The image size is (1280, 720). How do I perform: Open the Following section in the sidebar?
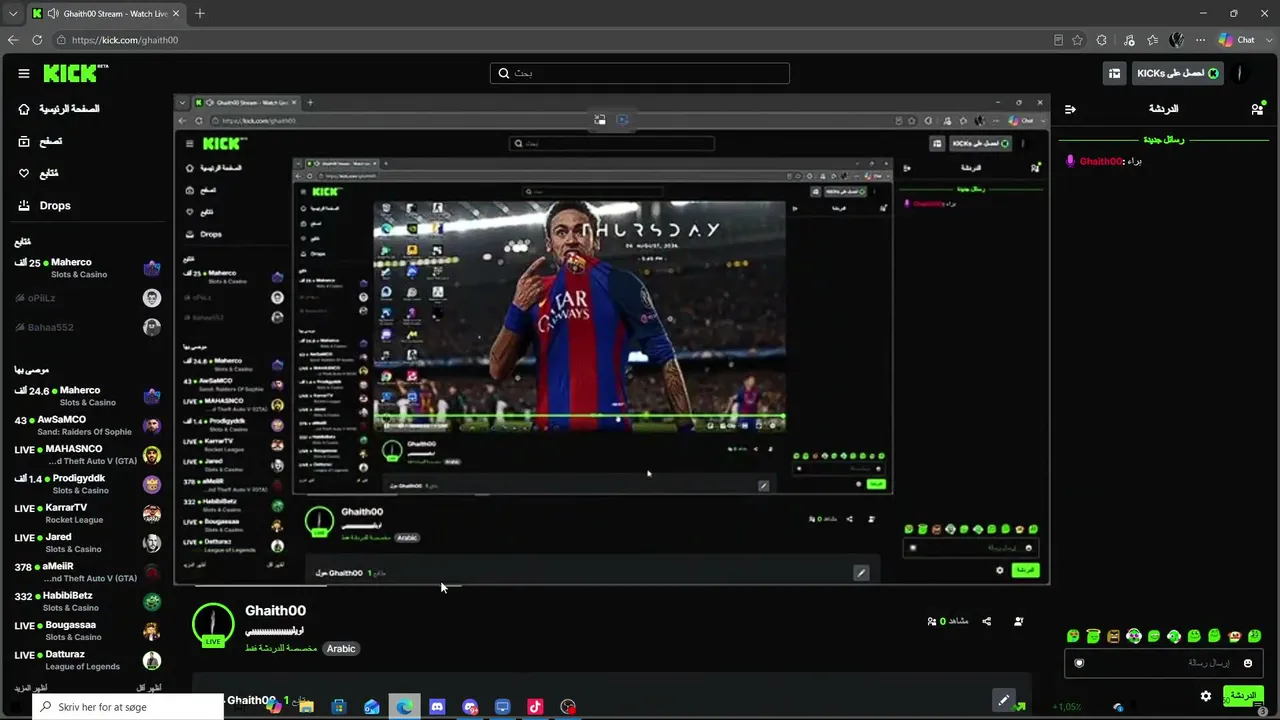click(x=39, y=174)
